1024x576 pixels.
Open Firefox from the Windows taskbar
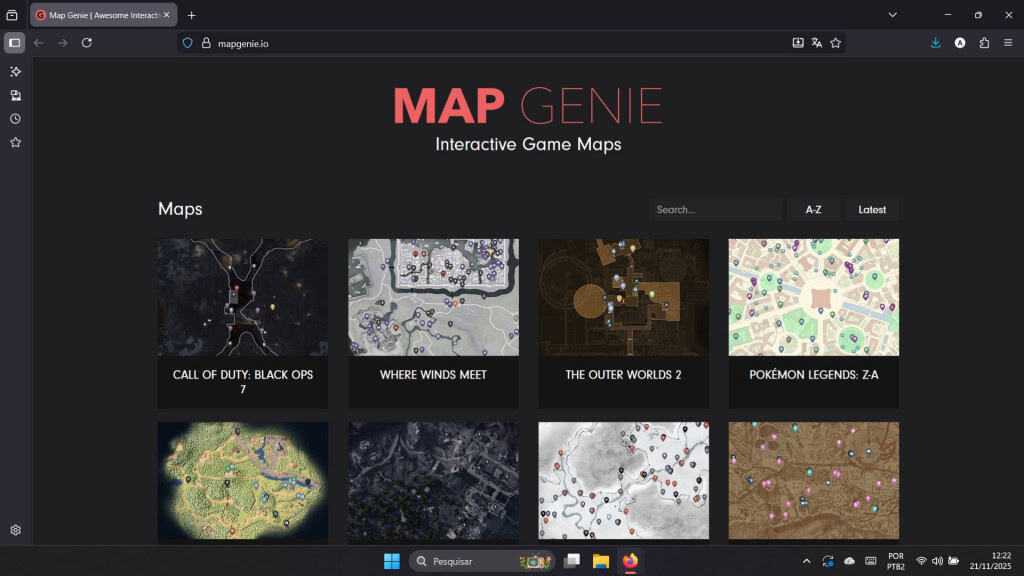628,561
